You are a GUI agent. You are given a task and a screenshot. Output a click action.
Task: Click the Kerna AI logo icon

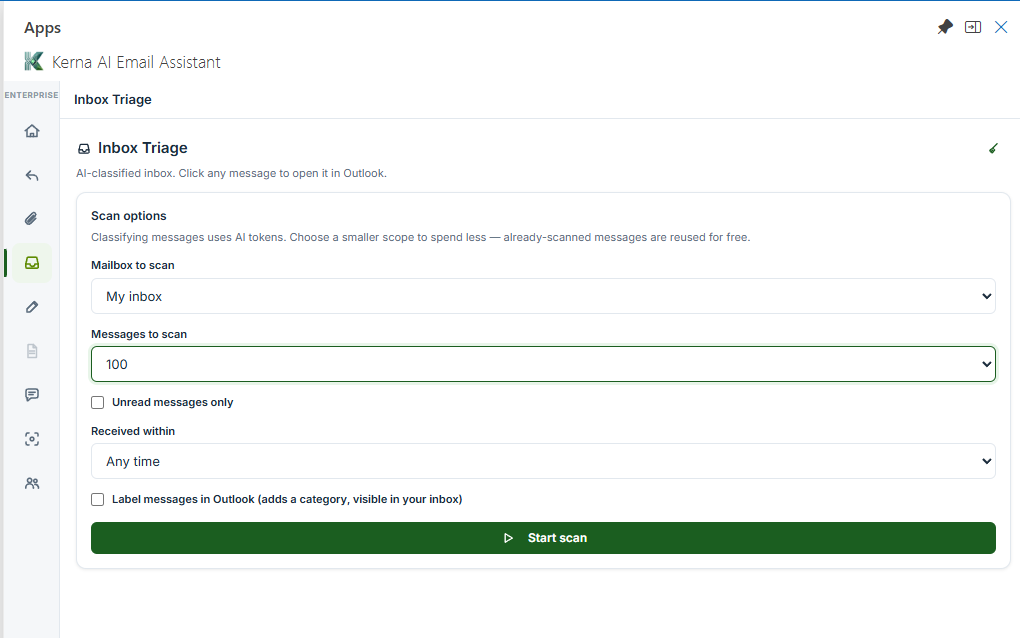coord(34,61)
